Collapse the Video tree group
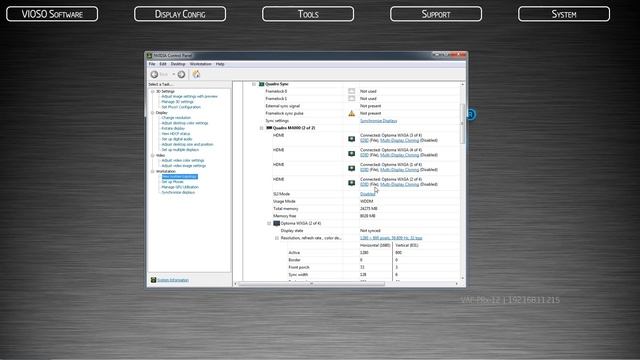 153,156
